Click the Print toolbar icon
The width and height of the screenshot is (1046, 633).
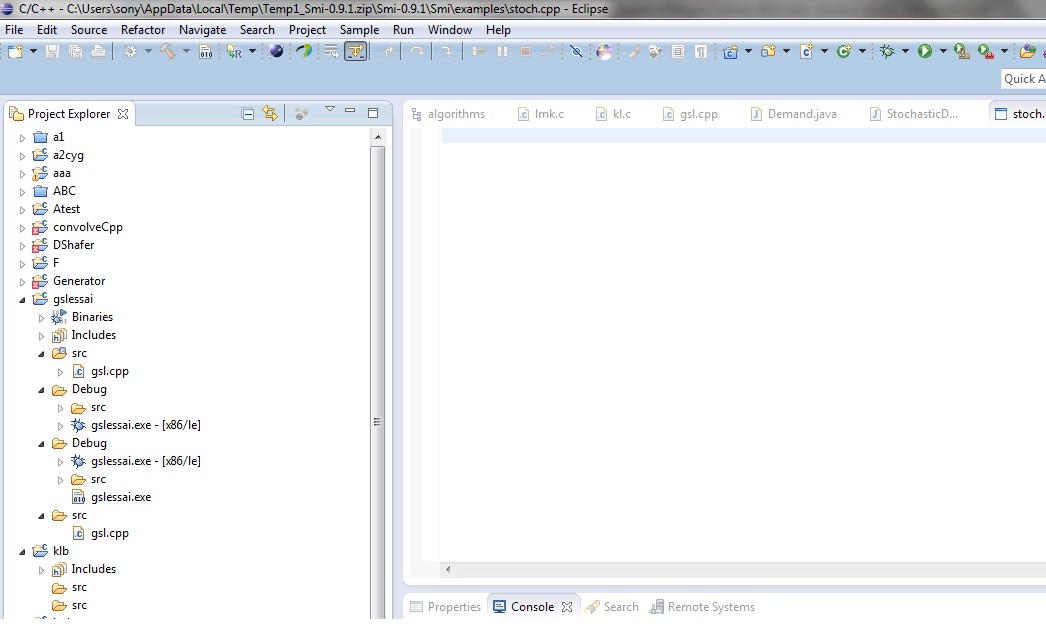click(x=98, y=51)
